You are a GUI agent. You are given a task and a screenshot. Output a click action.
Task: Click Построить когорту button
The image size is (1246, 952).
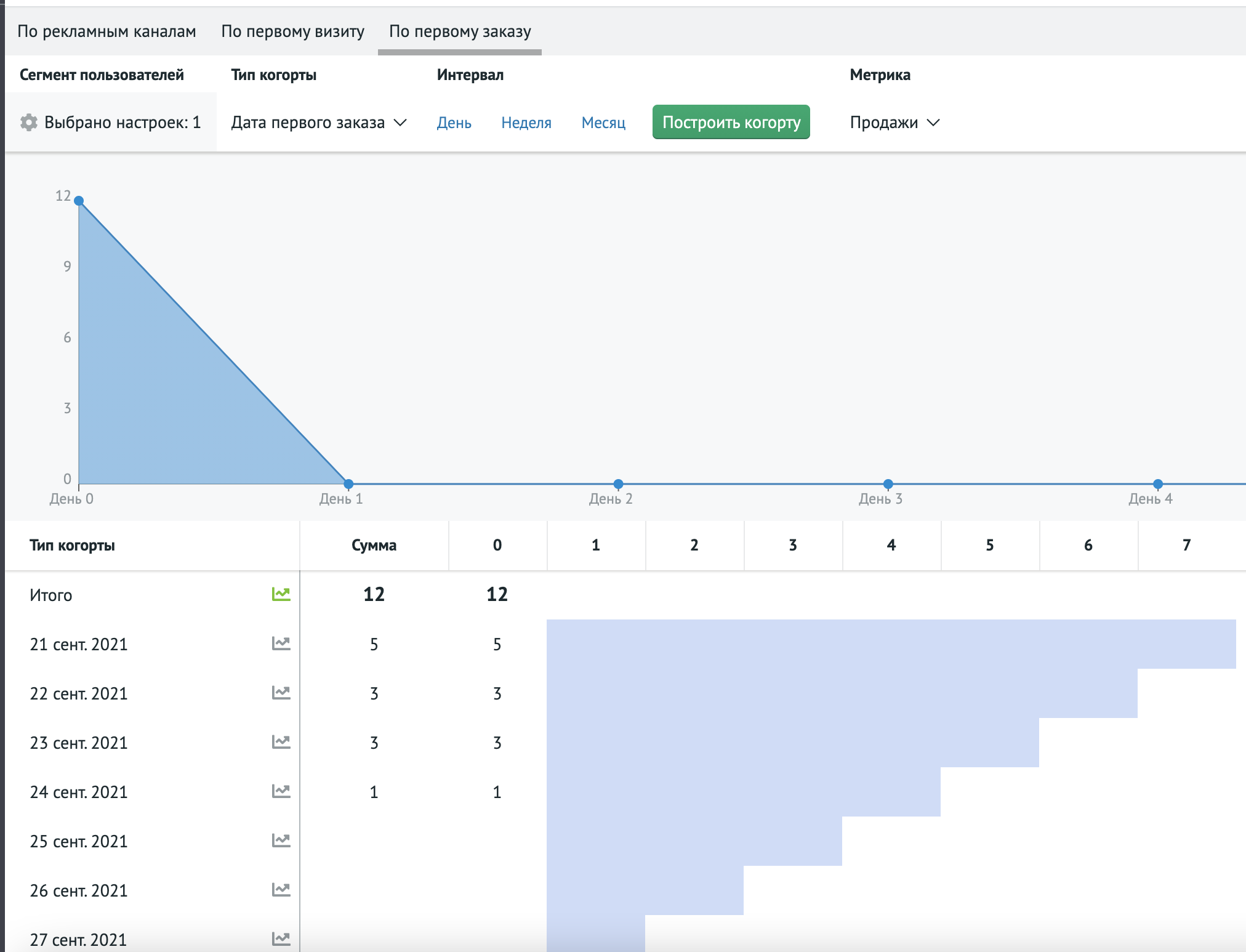[x=731, y=122]
